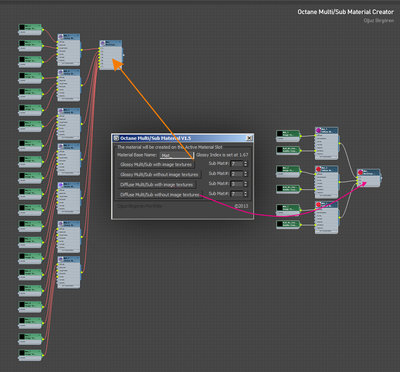This screenshot has height=372, width=400.
Task: Adjust the second Sub Mat# spinner arrows
Action: tap(246, 174)
